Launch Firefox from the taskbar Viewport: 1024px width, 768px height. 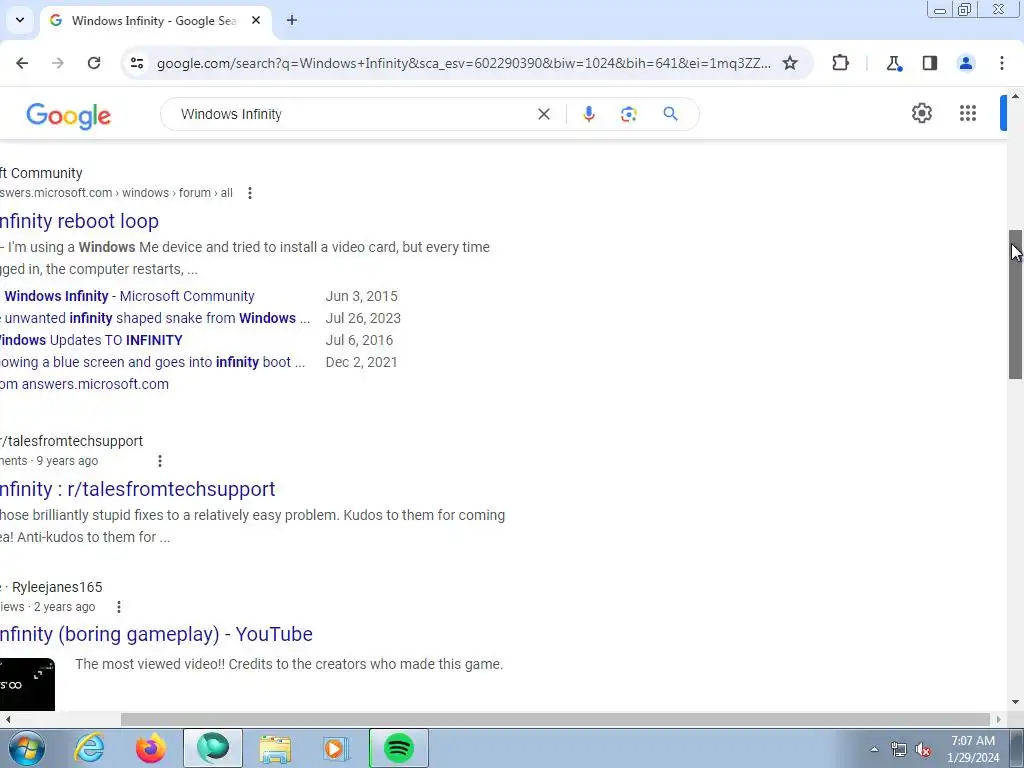click(x=150, y=748)
